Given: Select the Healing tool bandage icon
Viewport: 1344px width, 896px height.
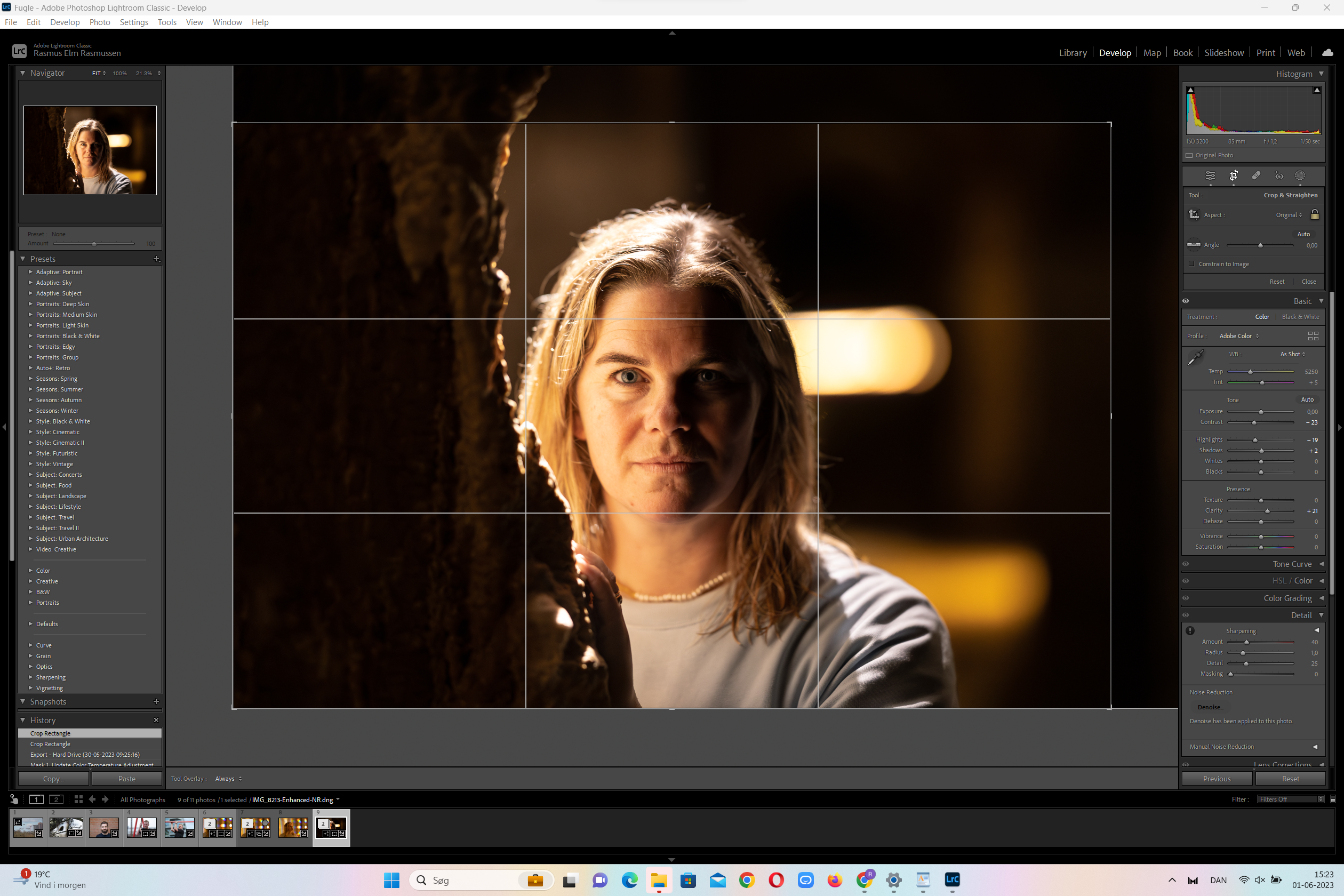Looking at the screenshot, I should coord(1256,175).
